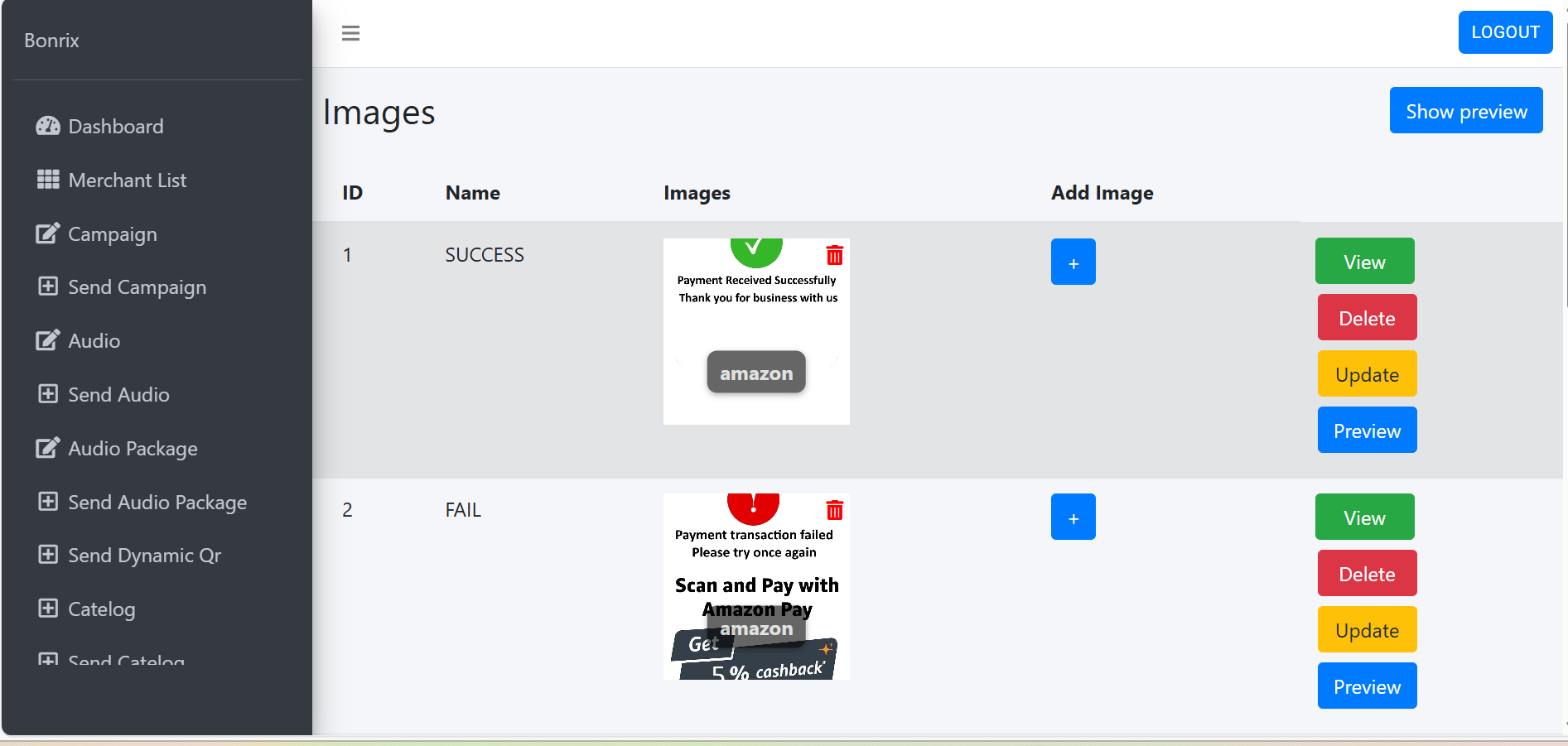Open Campaign using its edit icon

tap(48, 233)
